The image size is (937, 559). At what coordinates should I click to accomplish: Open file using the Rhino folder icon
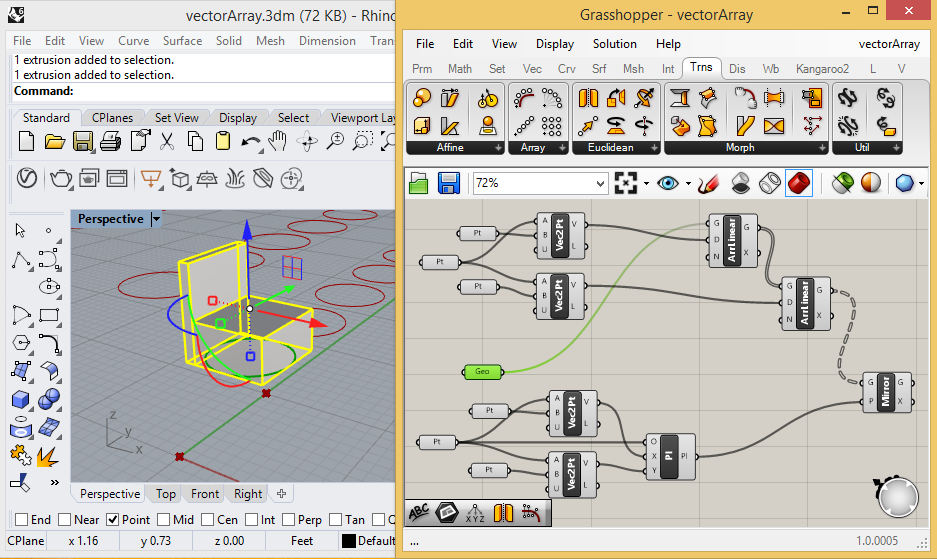(54, 142)
